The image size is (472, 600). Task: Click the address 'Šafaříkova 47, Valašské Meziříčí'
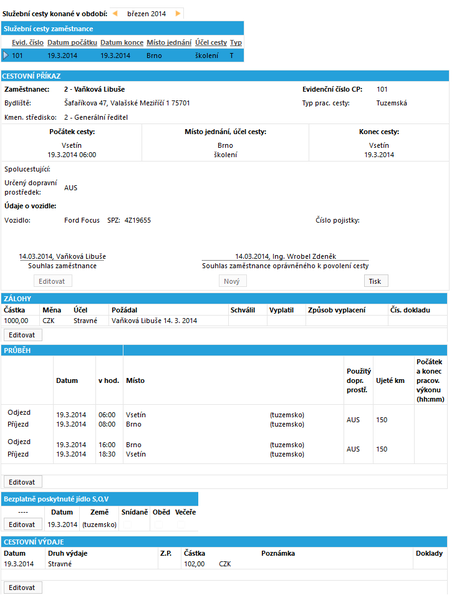tap(114, 103)
